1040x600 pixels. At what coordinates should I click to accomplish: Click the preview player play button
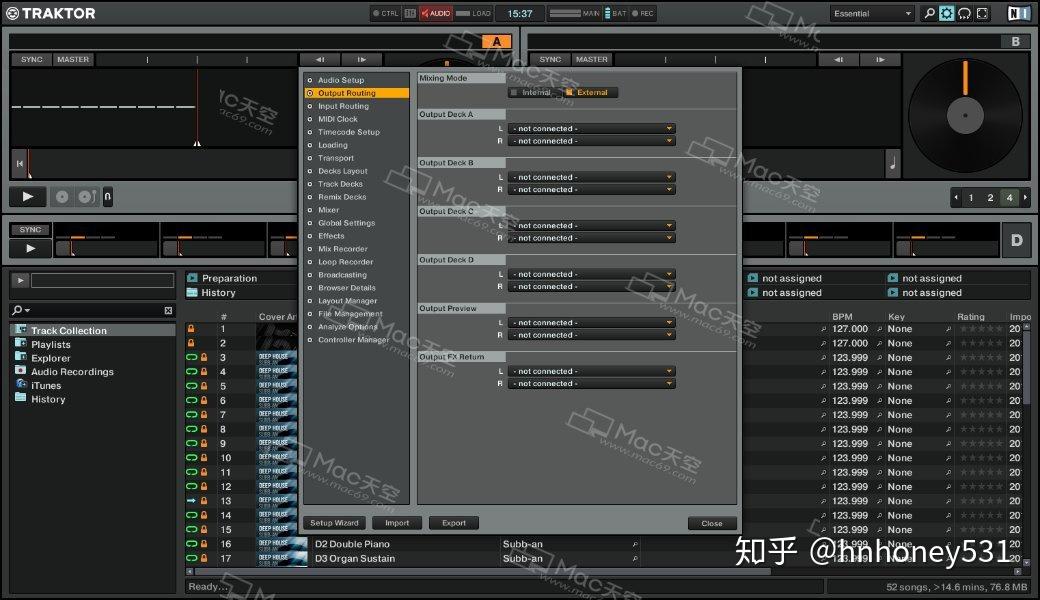20,280
